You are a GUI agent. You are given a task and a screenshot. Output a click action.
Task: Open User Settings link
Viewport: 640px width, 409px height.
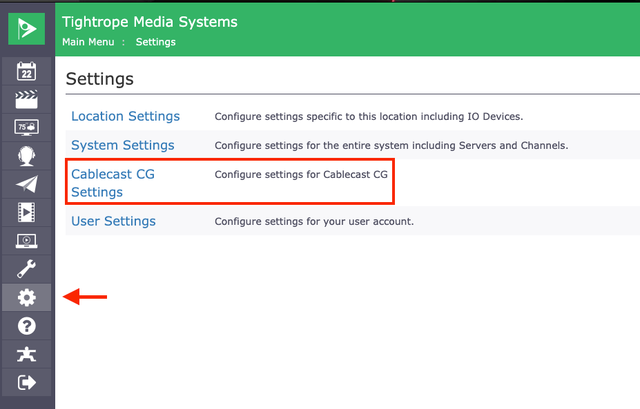[x=113, y=221]
